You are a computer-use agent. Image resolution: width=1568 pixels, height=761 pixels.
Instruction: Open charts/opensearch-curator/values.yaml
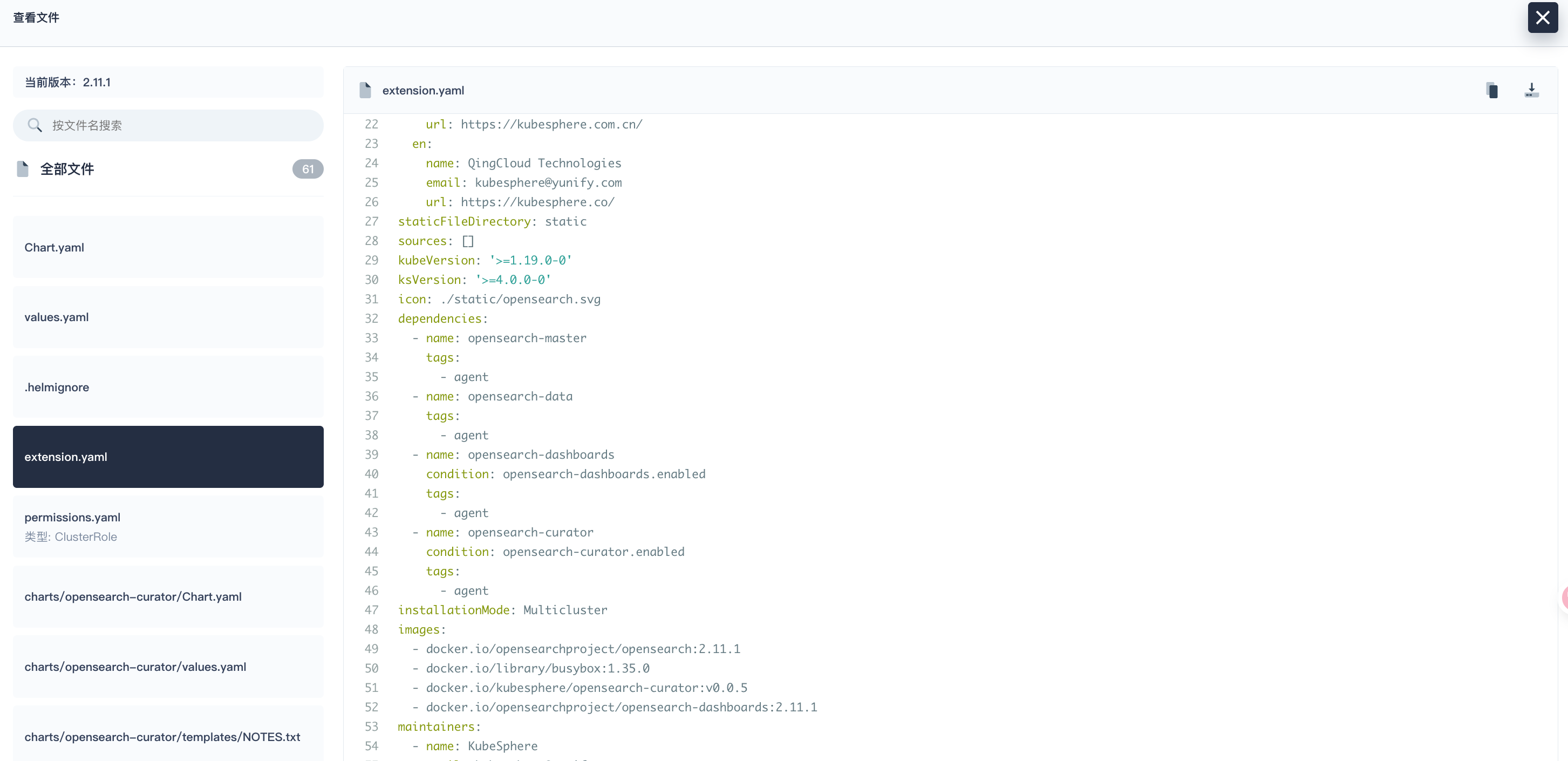click(x=168, y=667)
